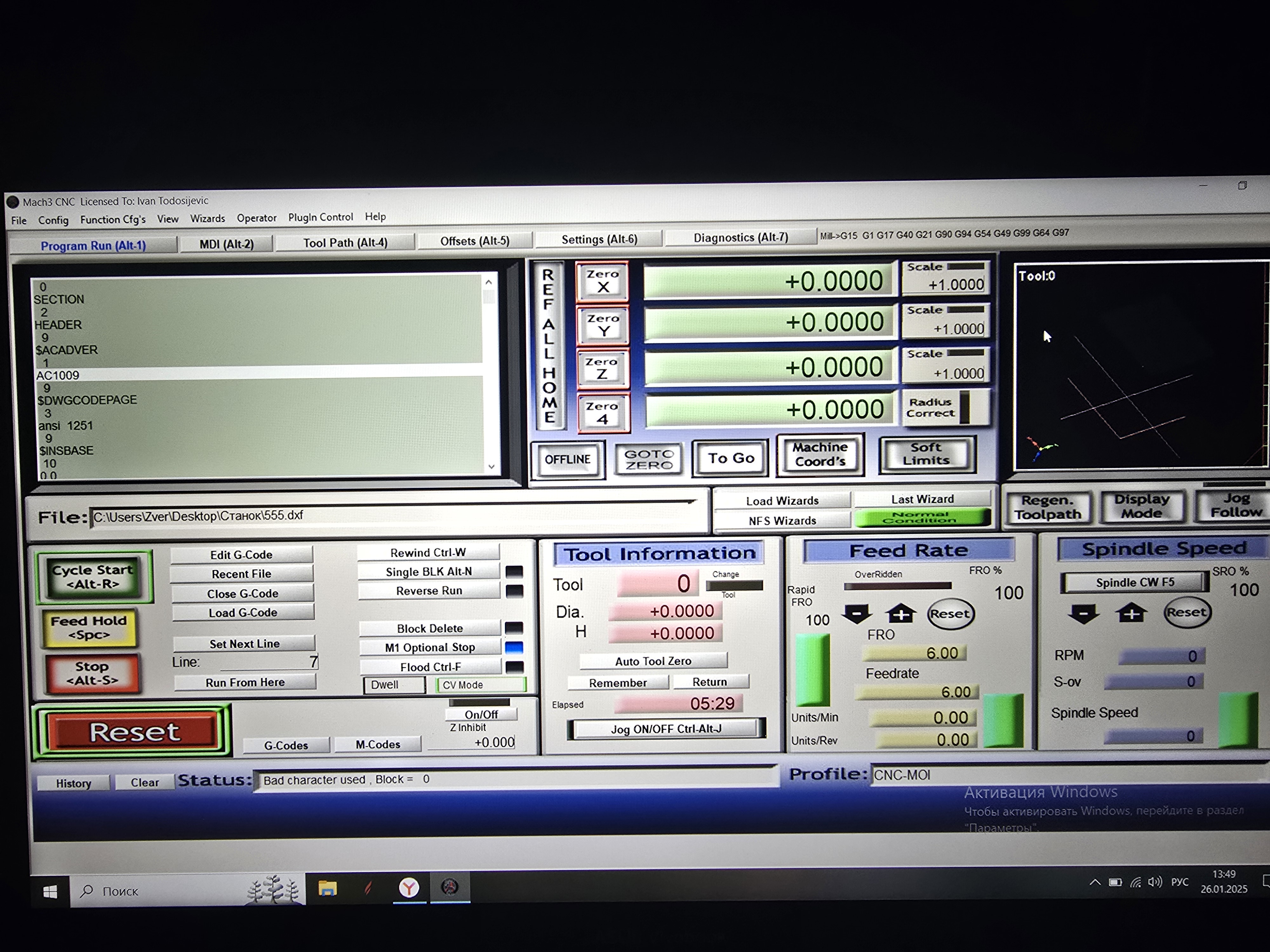Image resolution: width=1270 pixels, height=952 pixels.
Task: Open File Explorer from the taskbar
Action: (x=327, y=889)
